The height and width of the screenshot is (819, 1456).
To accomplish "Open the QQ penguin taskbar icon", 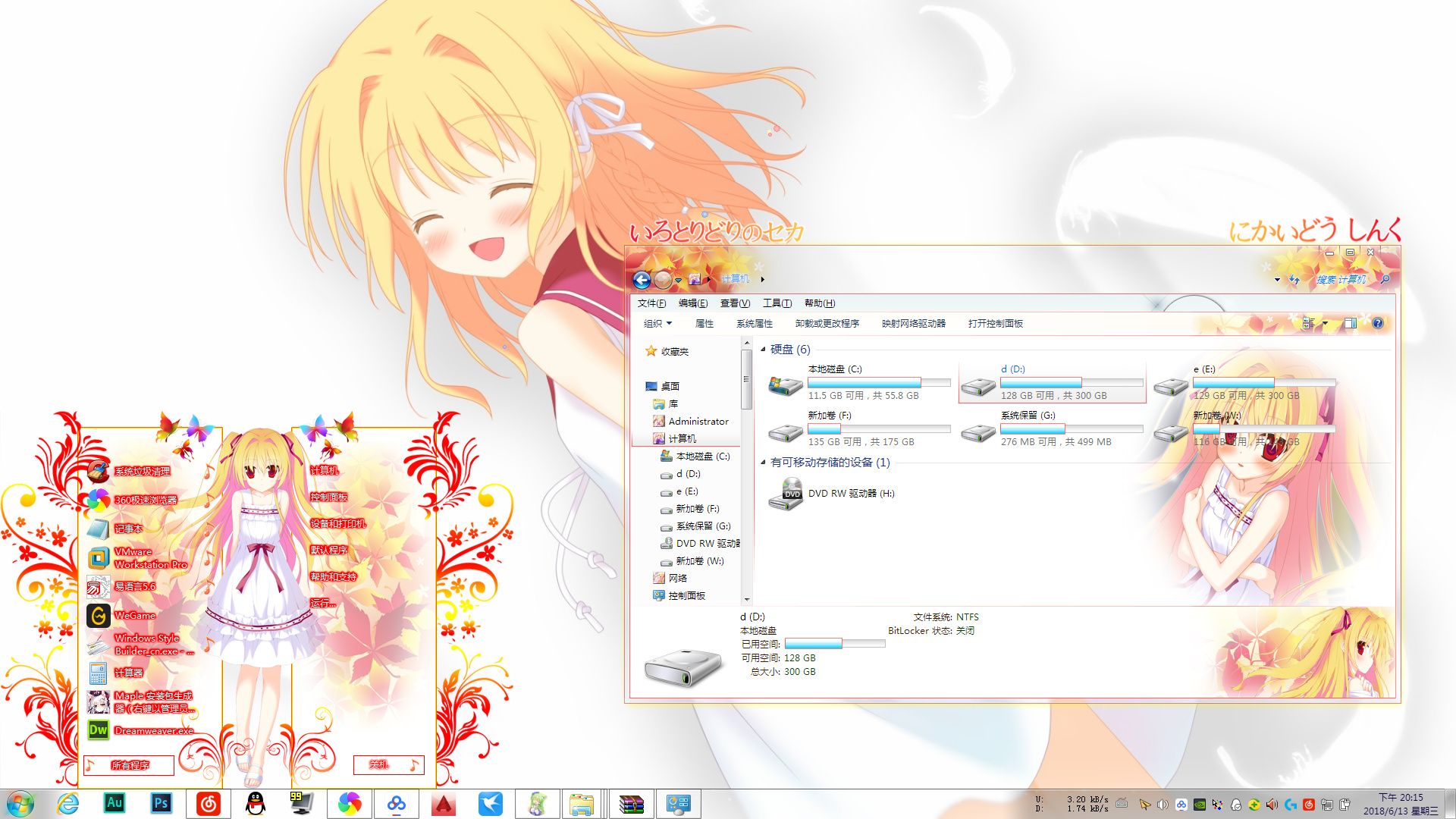I will pyautogui.click(x=256, y=803).
